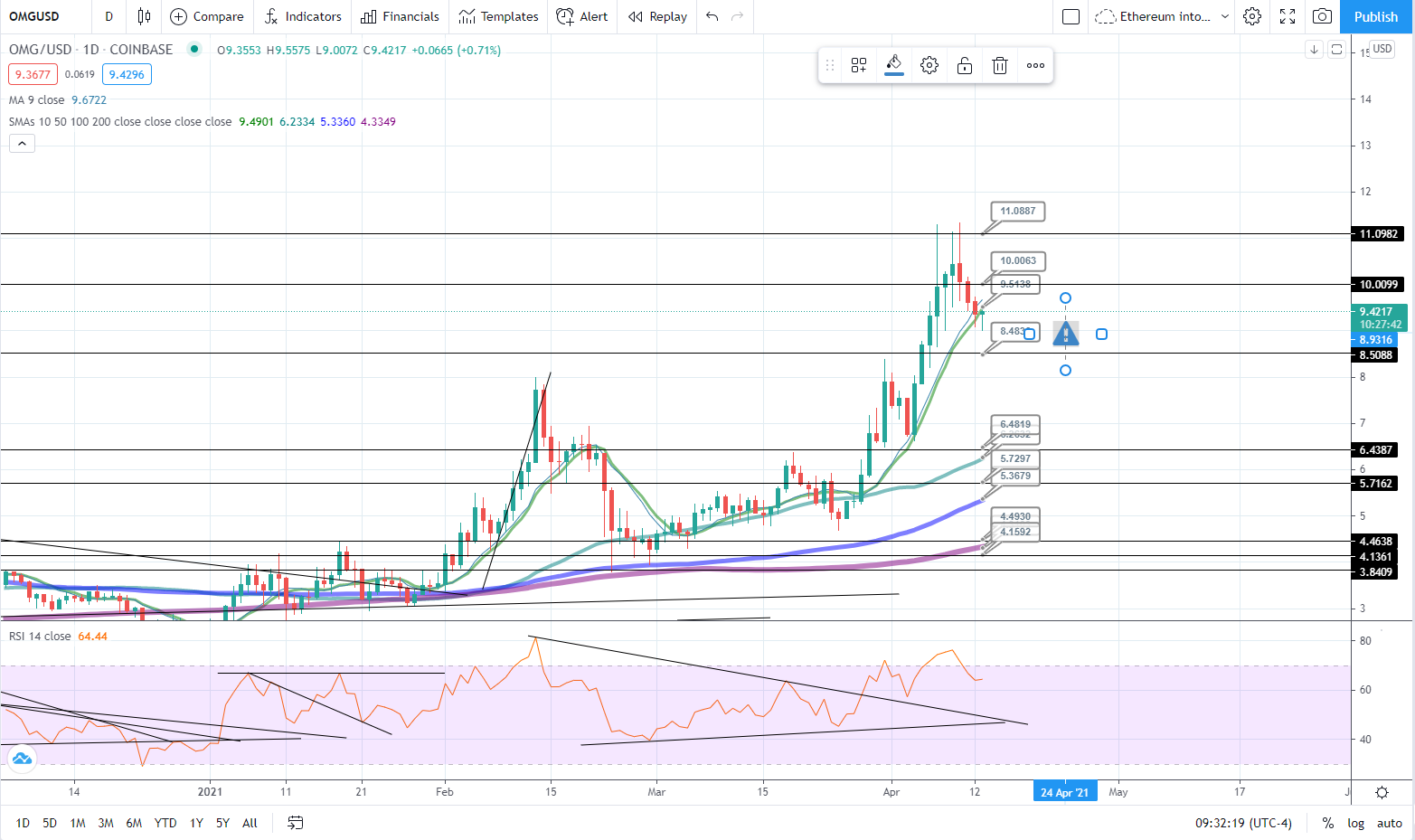Take a chart snapshot with camera icon
The image size is (1415, 840).
1322,16
